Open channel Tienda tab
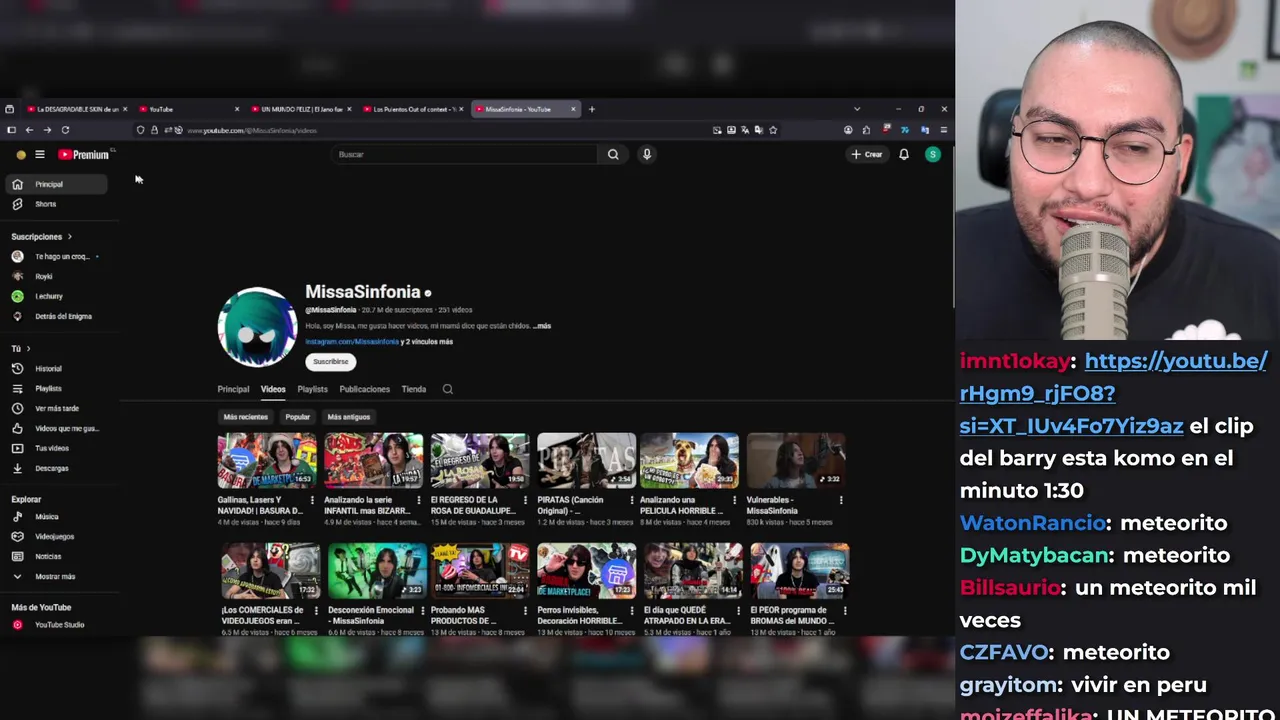1280x720 pixels. [414, 389]
